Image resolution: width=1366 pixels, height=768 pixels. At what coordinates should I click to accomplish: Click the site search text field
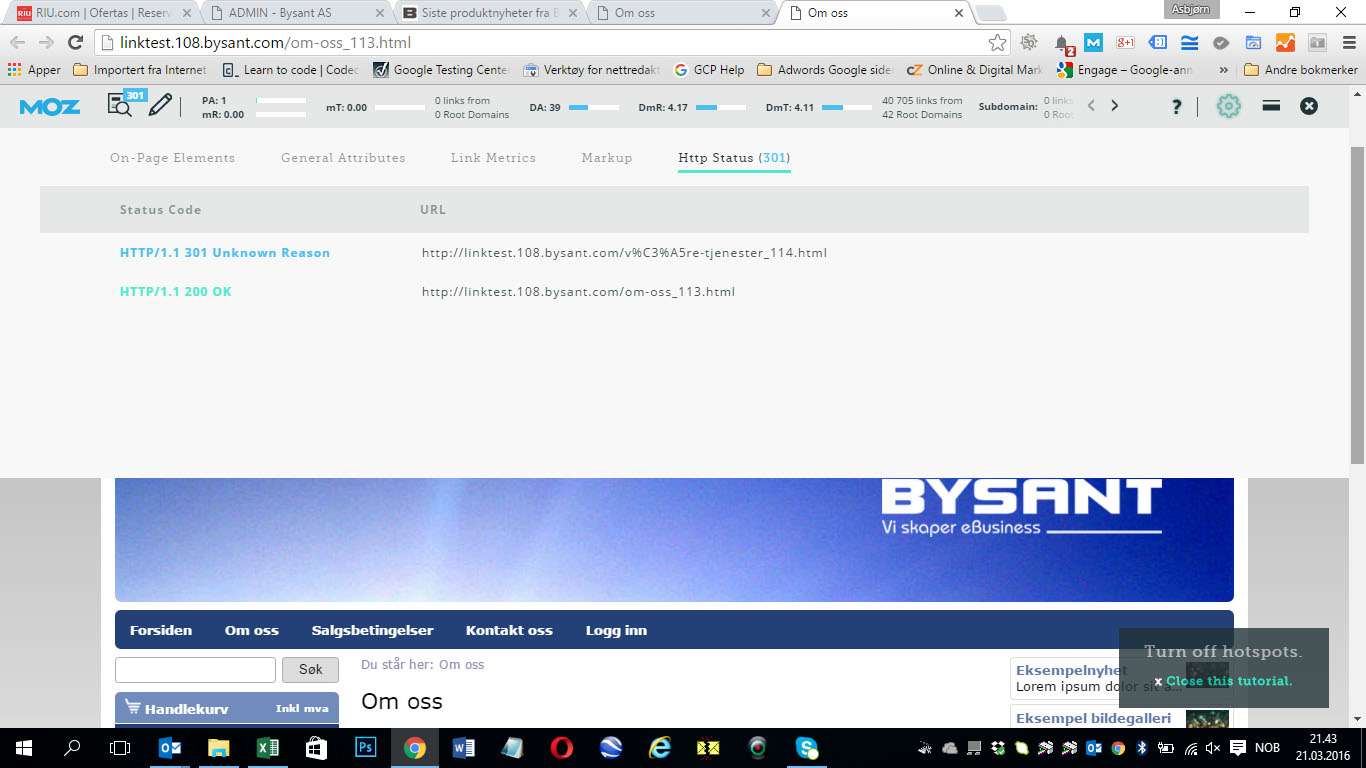195,670
